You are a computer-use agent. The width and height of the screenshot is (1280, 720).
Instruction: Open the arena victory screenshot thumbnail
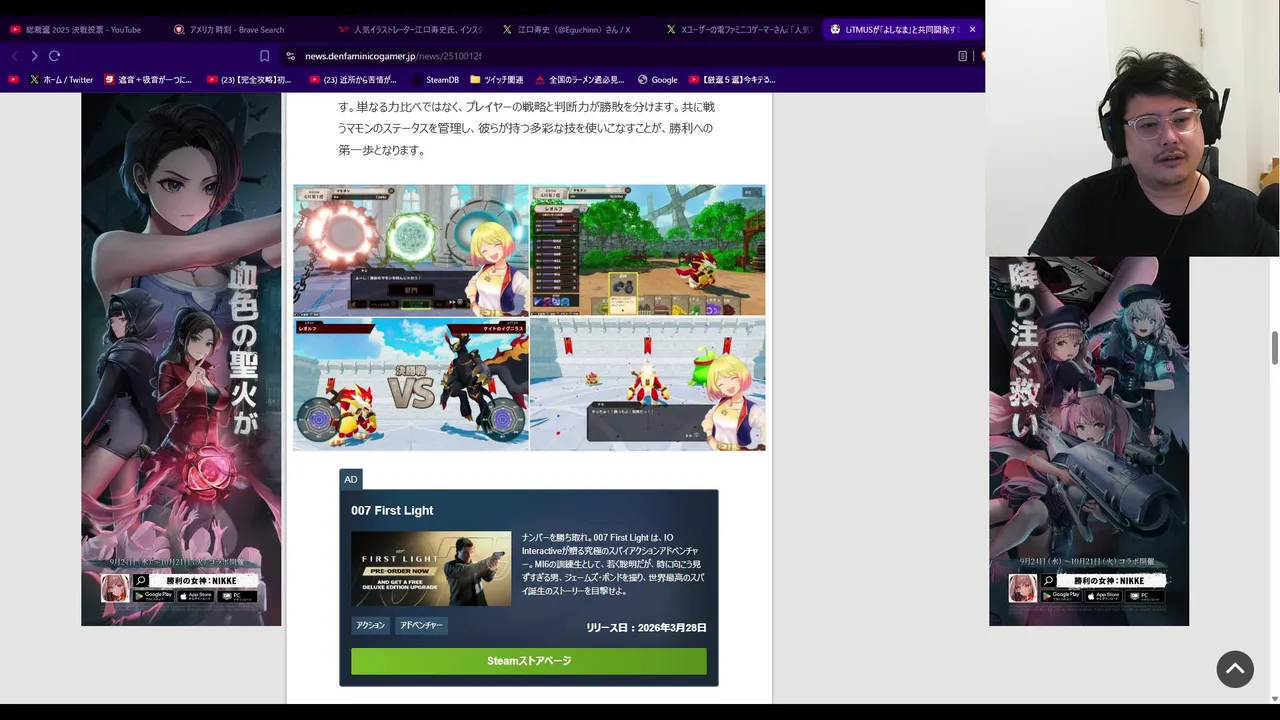pyautogui.click(x=648, y=385)
